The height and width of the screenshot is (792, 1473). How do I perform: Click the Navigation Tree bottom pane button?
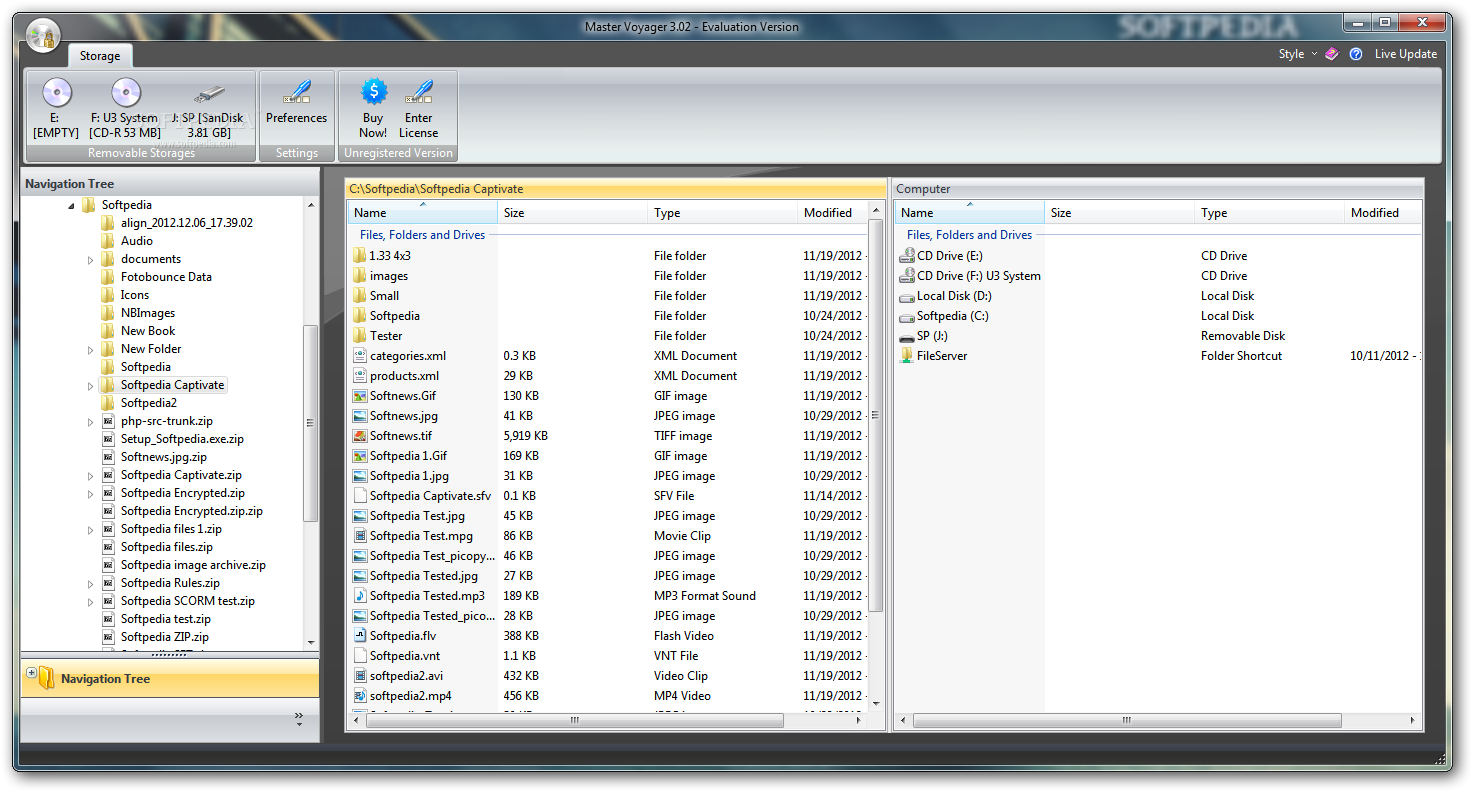point(170,678)
